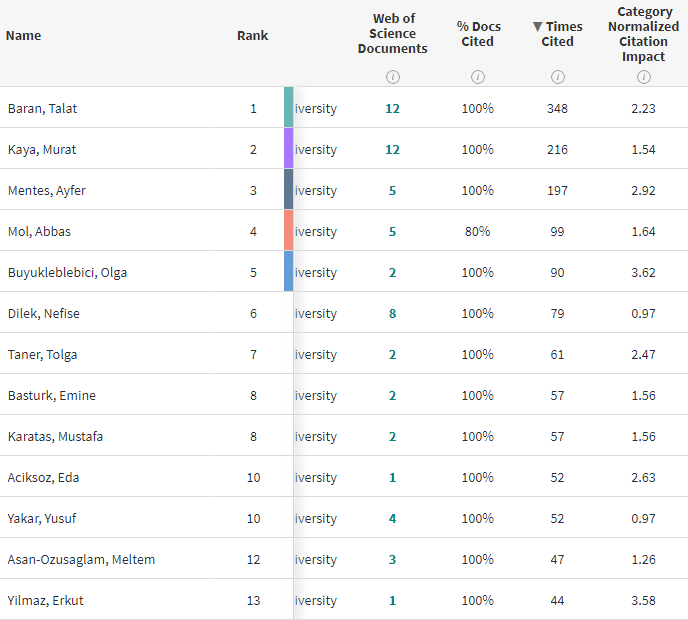This screenshot has width=688, height=620.
Task: Open Yakar, Yusuf's 4 documents link
Action: (392, 518)
